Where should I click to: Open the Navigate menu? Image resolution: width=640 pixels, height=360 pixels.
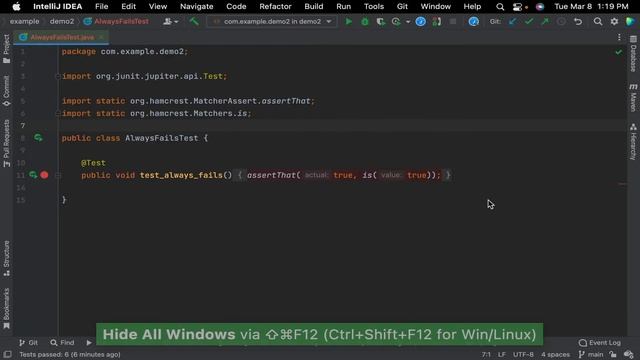pos(197,7)
